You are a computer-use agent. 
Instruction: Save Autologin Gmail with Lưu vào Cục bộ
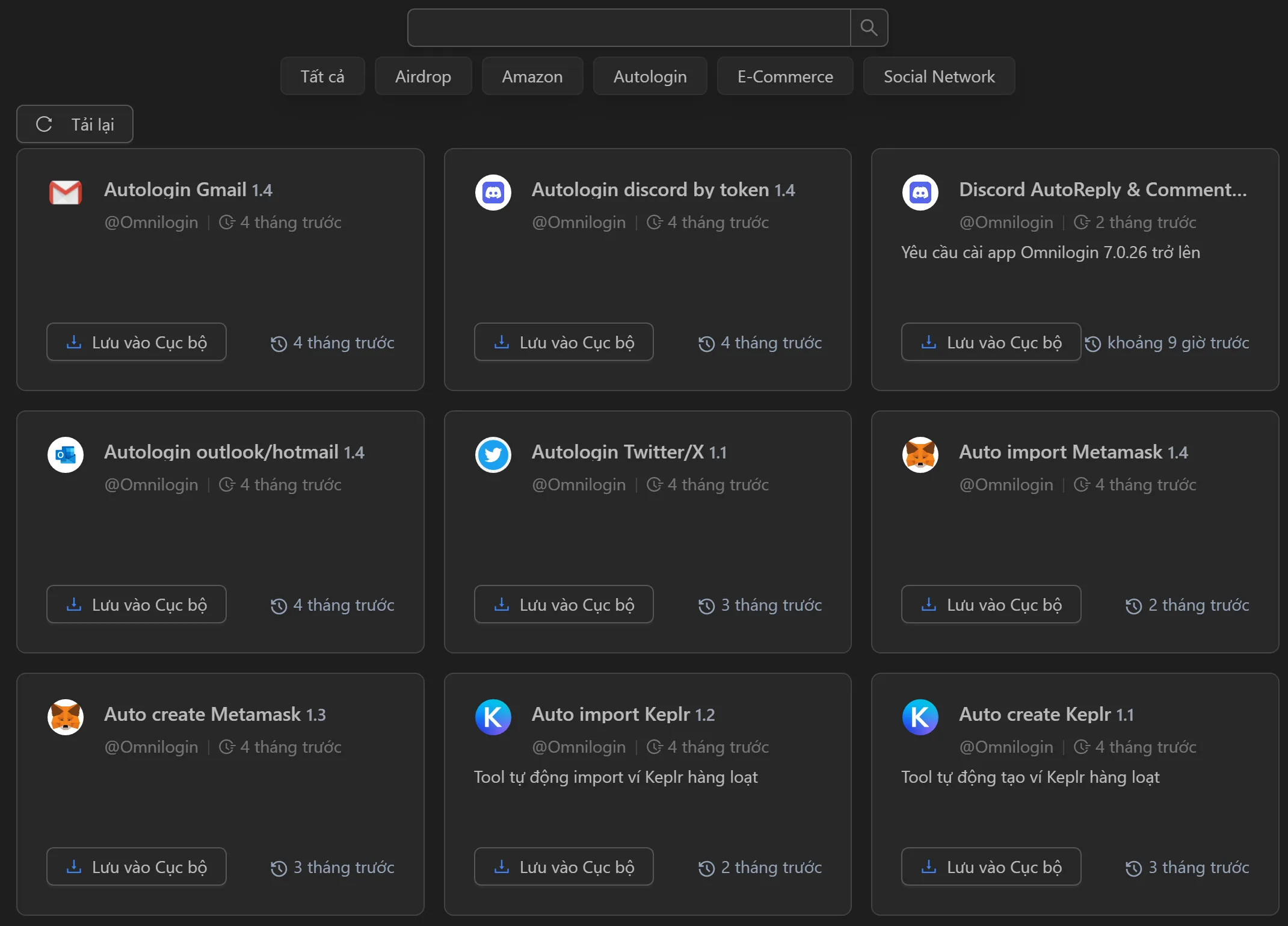click(137, 342)
